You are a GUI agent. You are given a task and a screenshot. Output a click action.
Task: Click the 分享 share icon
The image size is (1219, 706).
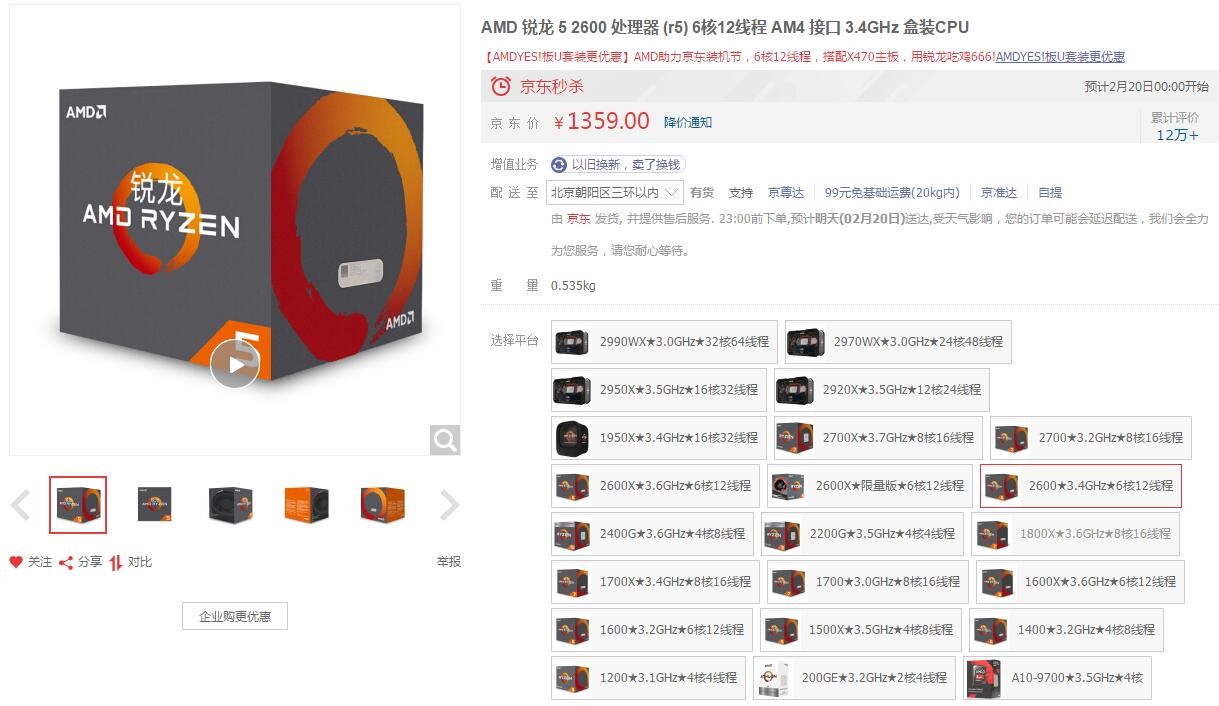point(66,562)
